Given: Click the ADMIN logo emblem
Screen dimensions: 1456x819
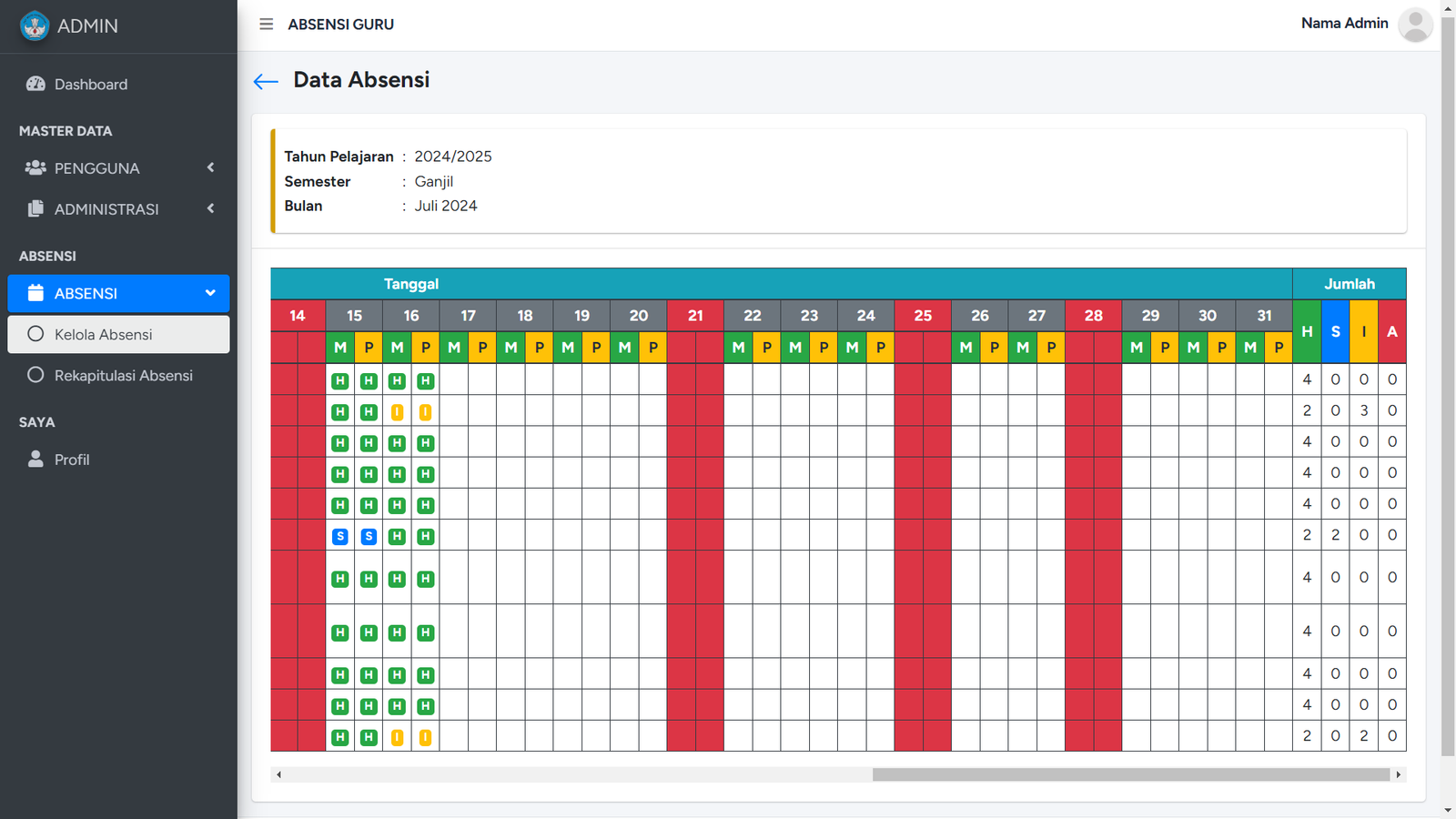Looking at the screenshot, I should click(35, 26).
